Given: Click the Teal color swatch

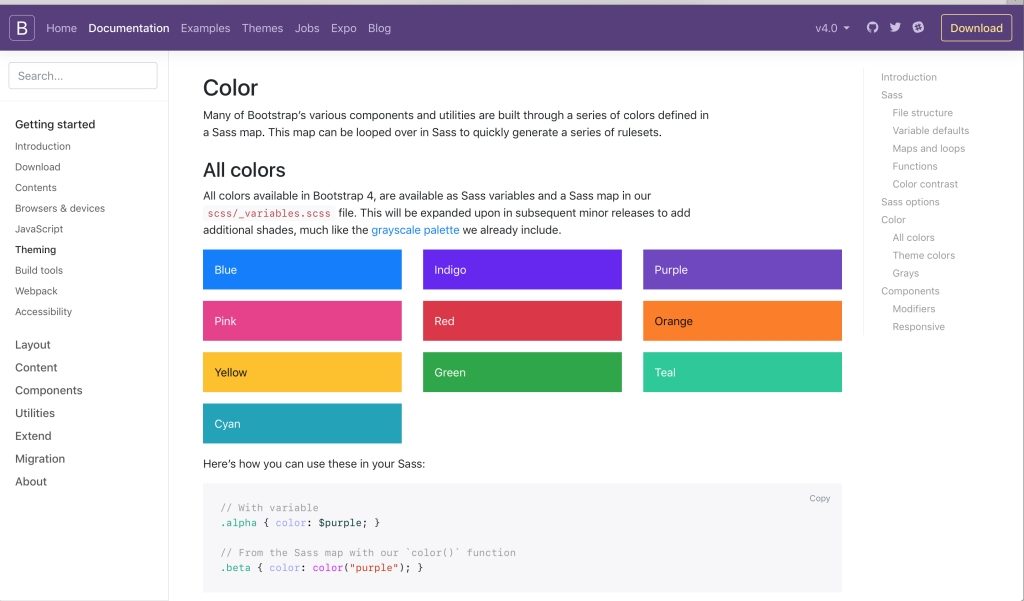Looking at the screenshot, I should click(x=742, y=372).
